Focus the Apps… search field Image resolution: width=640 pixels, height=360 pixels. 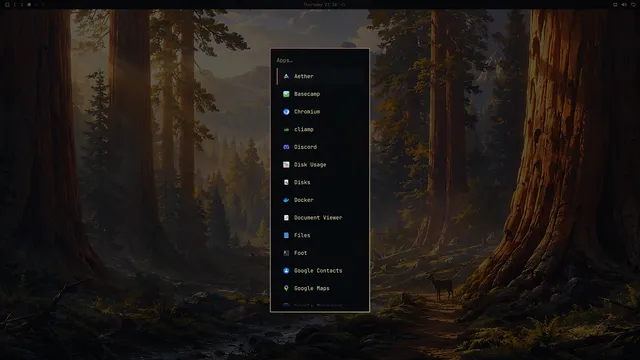(320, 60)
